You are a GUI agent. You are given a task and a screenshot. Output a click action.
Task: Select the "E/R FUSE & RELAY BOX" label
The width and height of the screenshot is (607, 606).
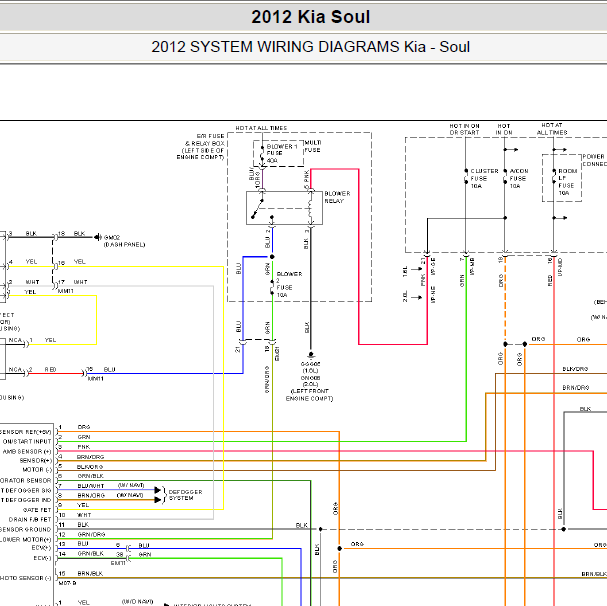click(204, 140)
